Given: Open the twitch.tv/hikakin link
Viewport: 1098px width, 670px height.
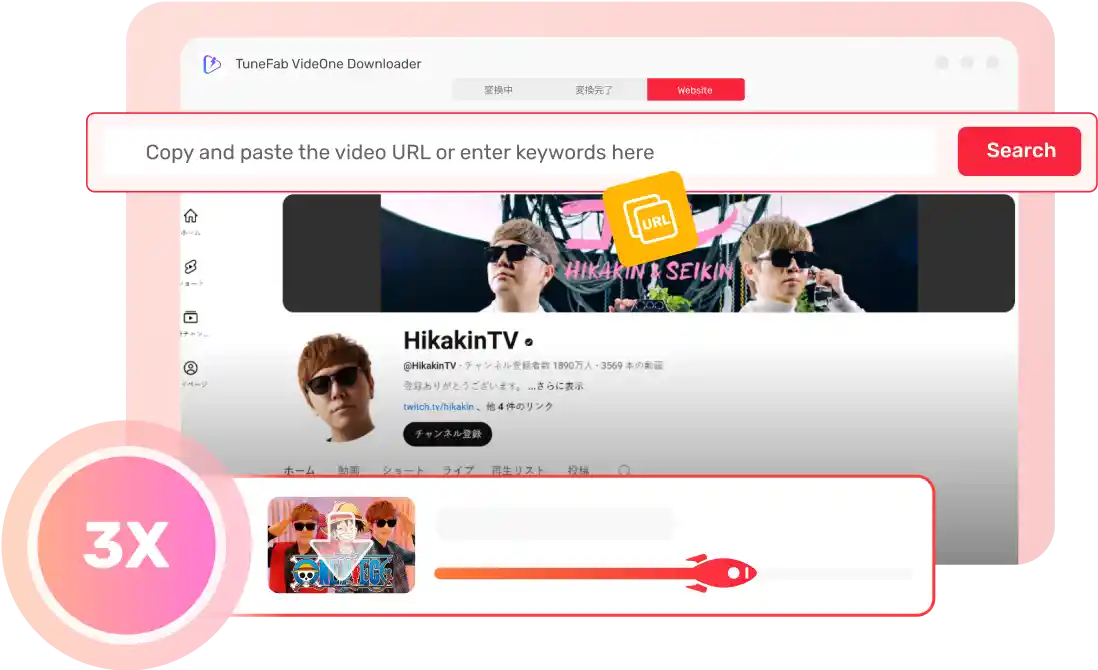Looking at the screenshot, I should pos(438,407).
